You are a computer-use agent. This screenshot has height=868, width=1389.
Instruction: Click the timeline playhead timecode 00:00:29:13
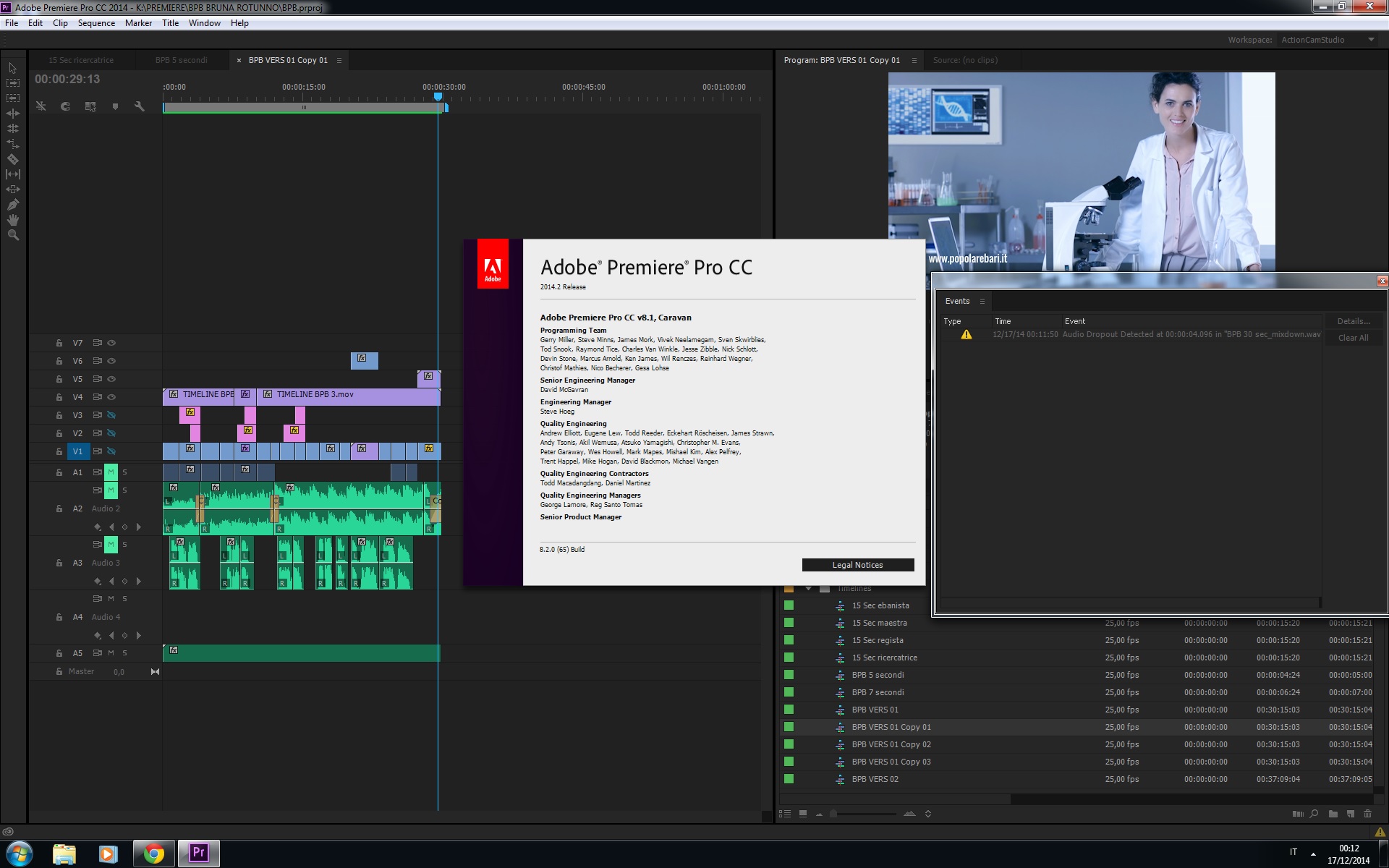[67, 80]
